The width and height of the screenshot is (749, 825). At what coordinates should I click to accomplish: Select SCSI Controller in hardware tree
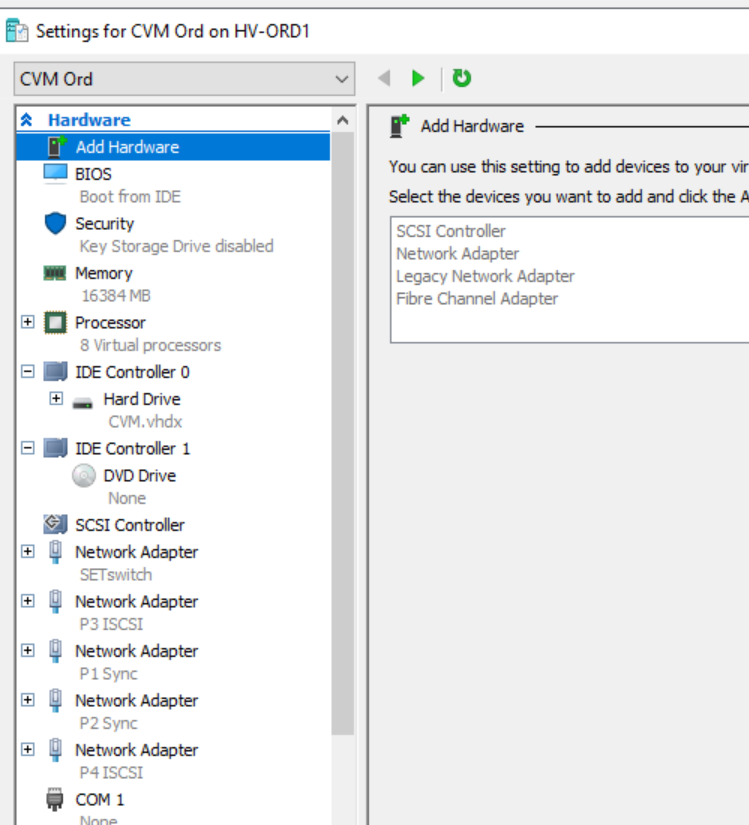(130, 525)
